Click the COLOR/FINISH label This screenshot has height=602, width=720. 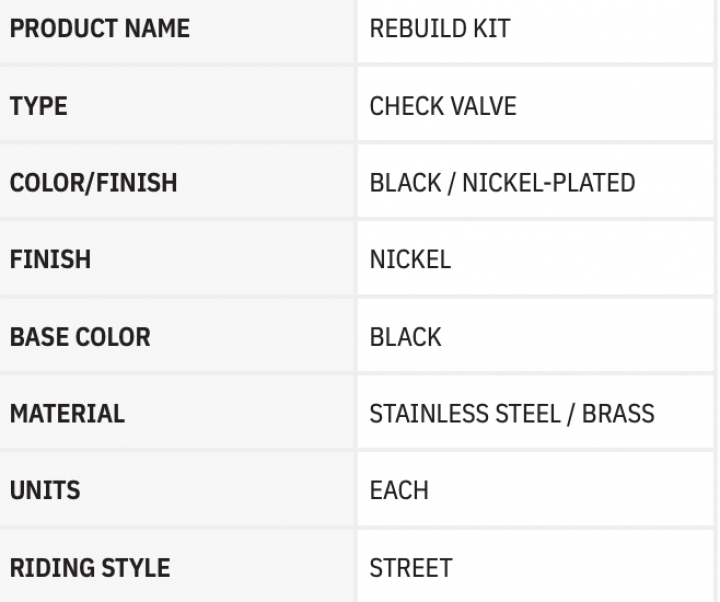tap(93, 183)
